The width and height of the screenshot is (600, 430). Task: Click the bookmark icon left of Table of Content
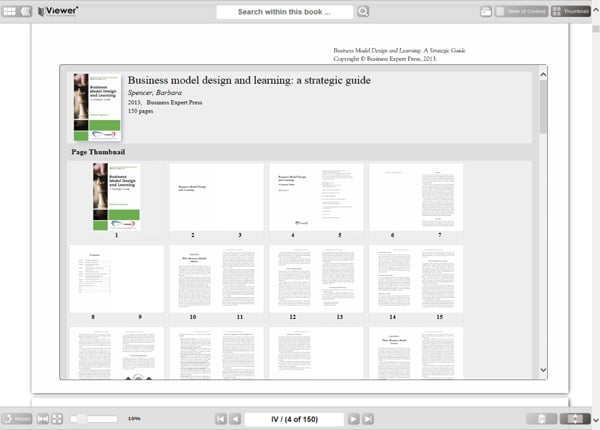[x=486, y=11]
